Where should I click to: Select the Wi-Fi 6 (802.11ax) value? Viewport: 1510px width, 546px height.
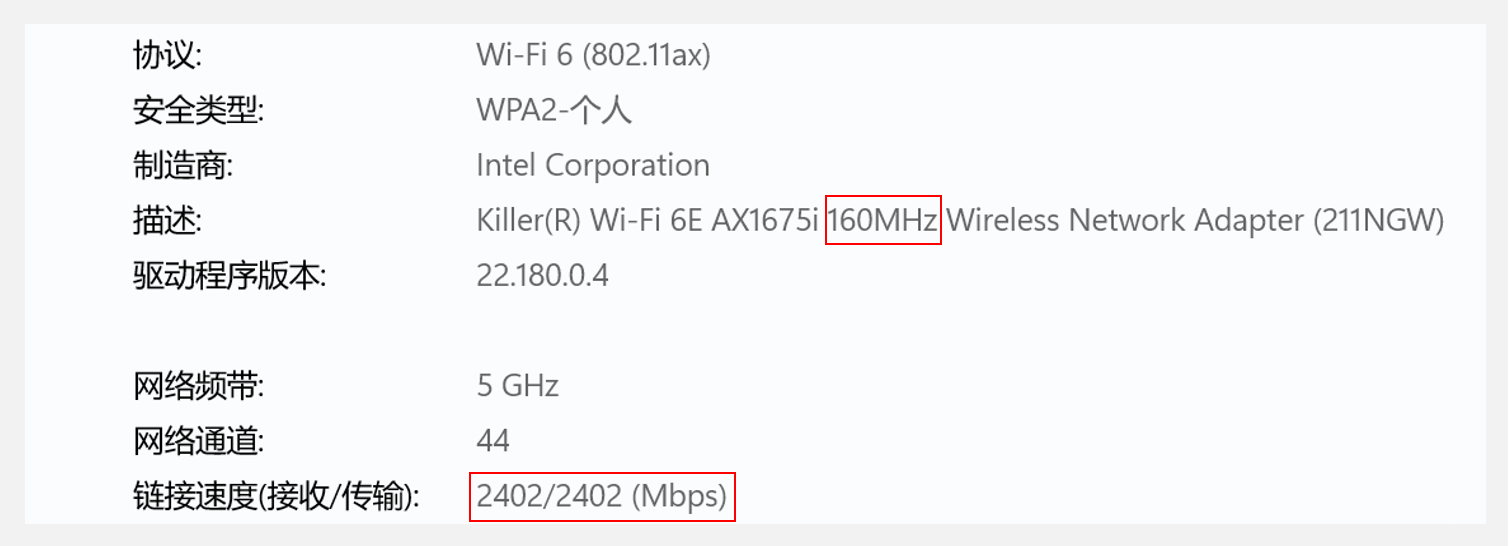tap(593, 55)
